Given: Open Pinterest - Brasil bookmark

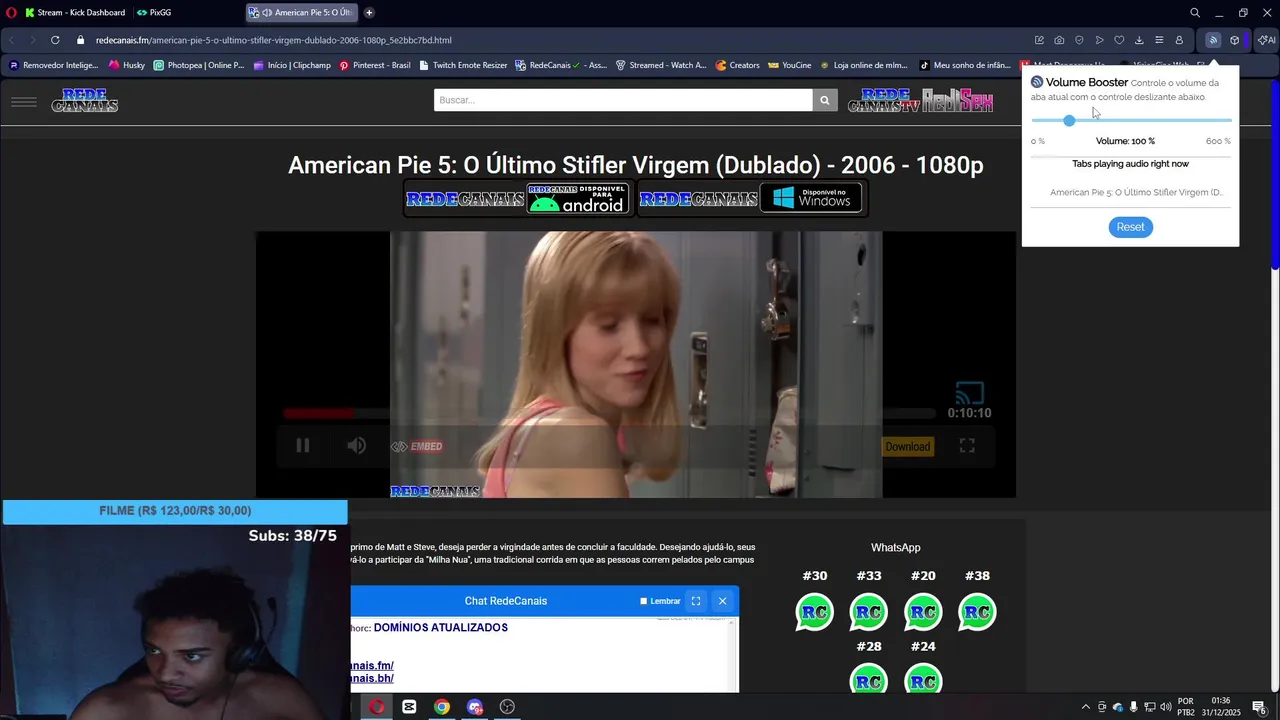Looking at the screenshot, I should 375,65.
